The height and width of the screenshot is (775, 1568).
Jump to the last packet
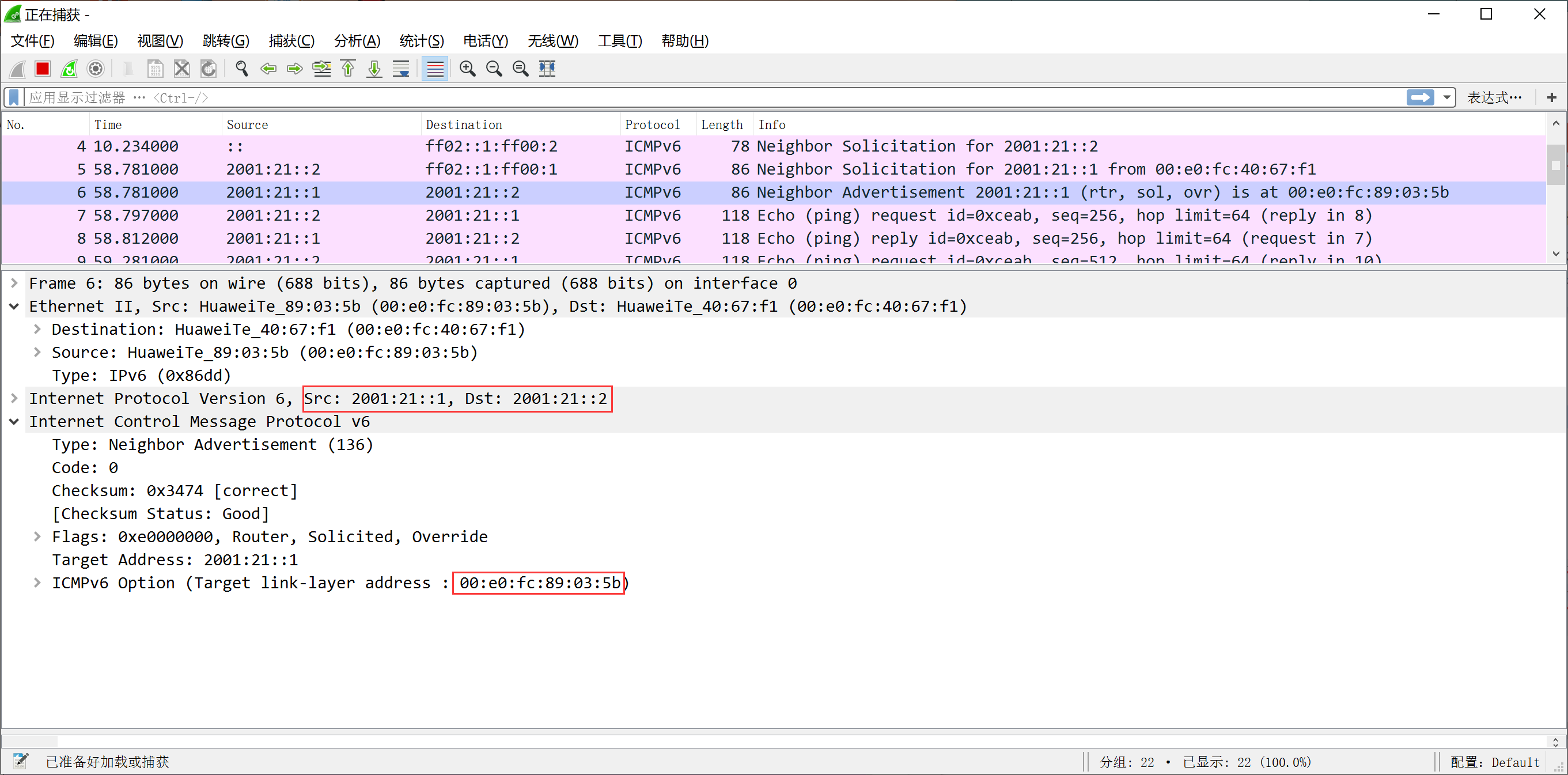click(x=374, y=69)
